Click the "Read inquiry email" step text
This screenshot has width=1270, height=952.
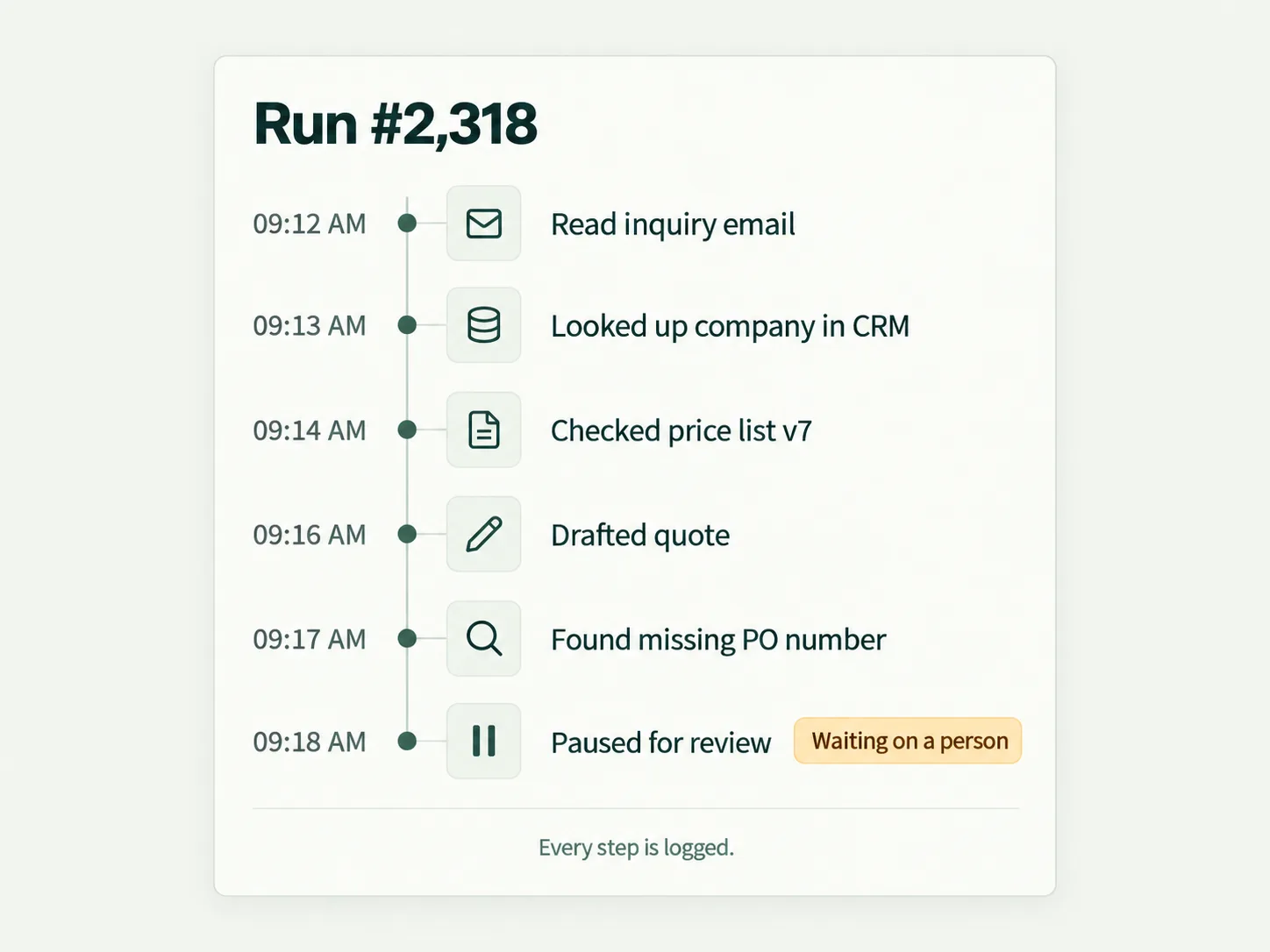coord(673,224)
